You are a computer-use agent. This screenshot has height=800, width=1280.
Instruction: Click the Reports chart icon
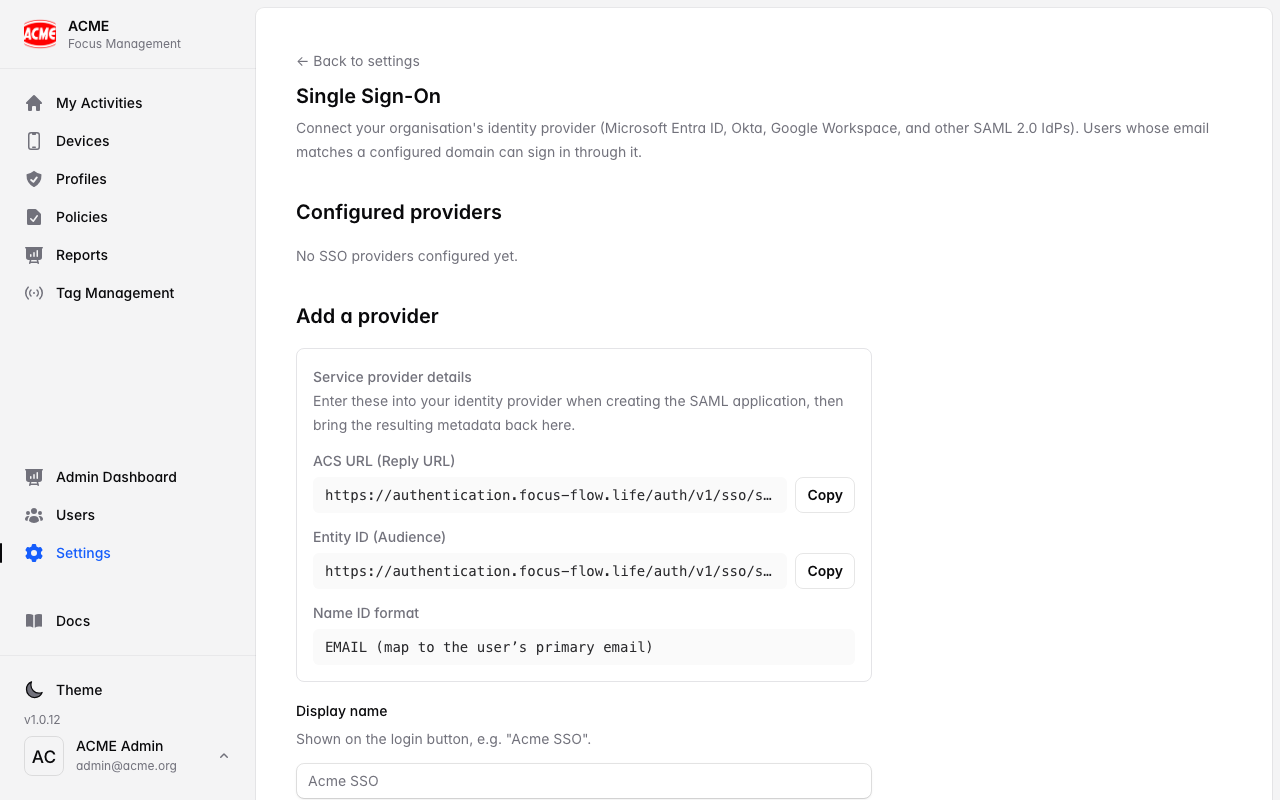34,255
